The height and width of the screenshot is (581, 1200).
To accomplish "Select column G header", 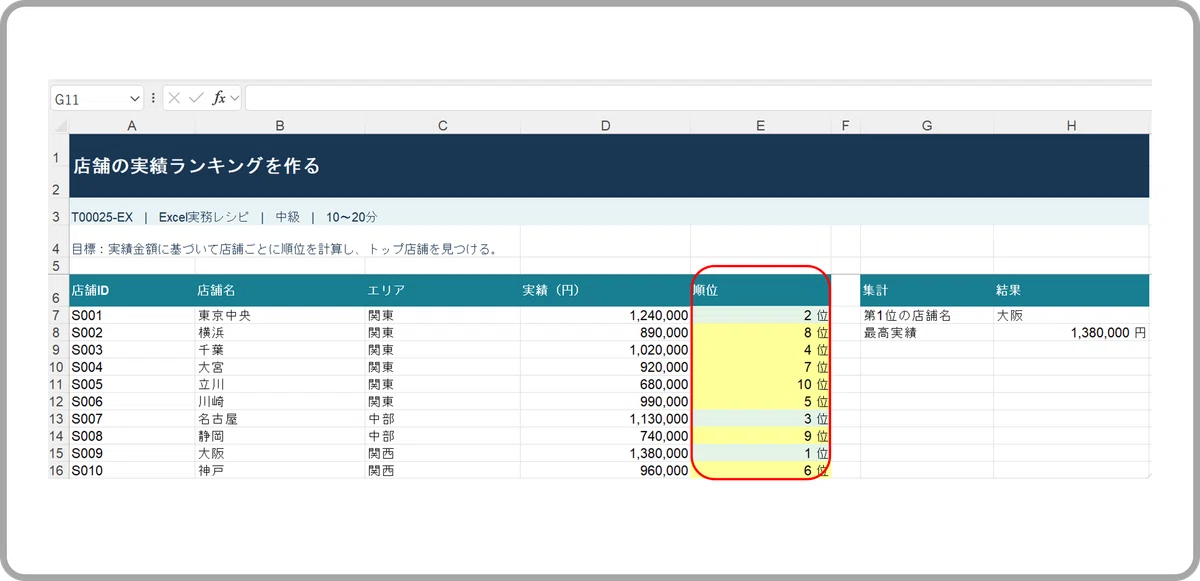I will (x=927, y=126).
